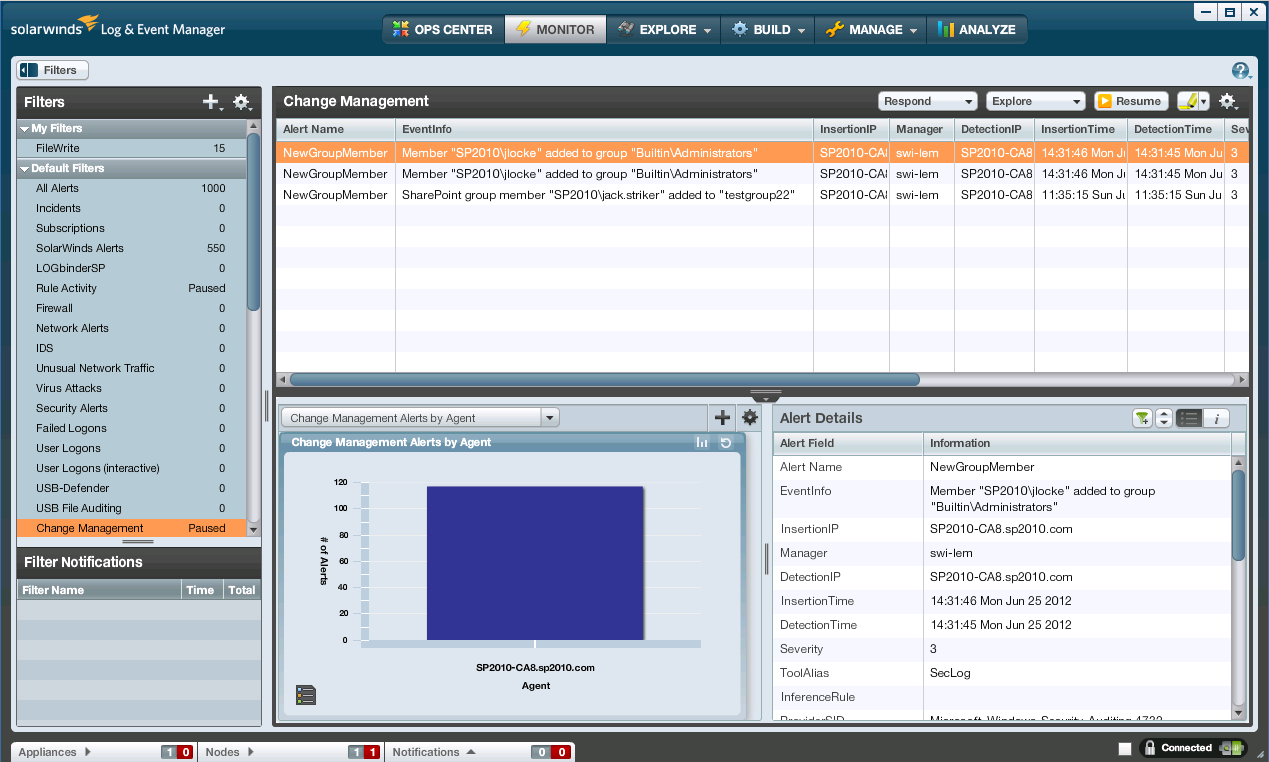Image resolution: width=1269 pixels, height=762 pixels.
Task: Open the Analyze tab
Action: [x=976, y=29]
